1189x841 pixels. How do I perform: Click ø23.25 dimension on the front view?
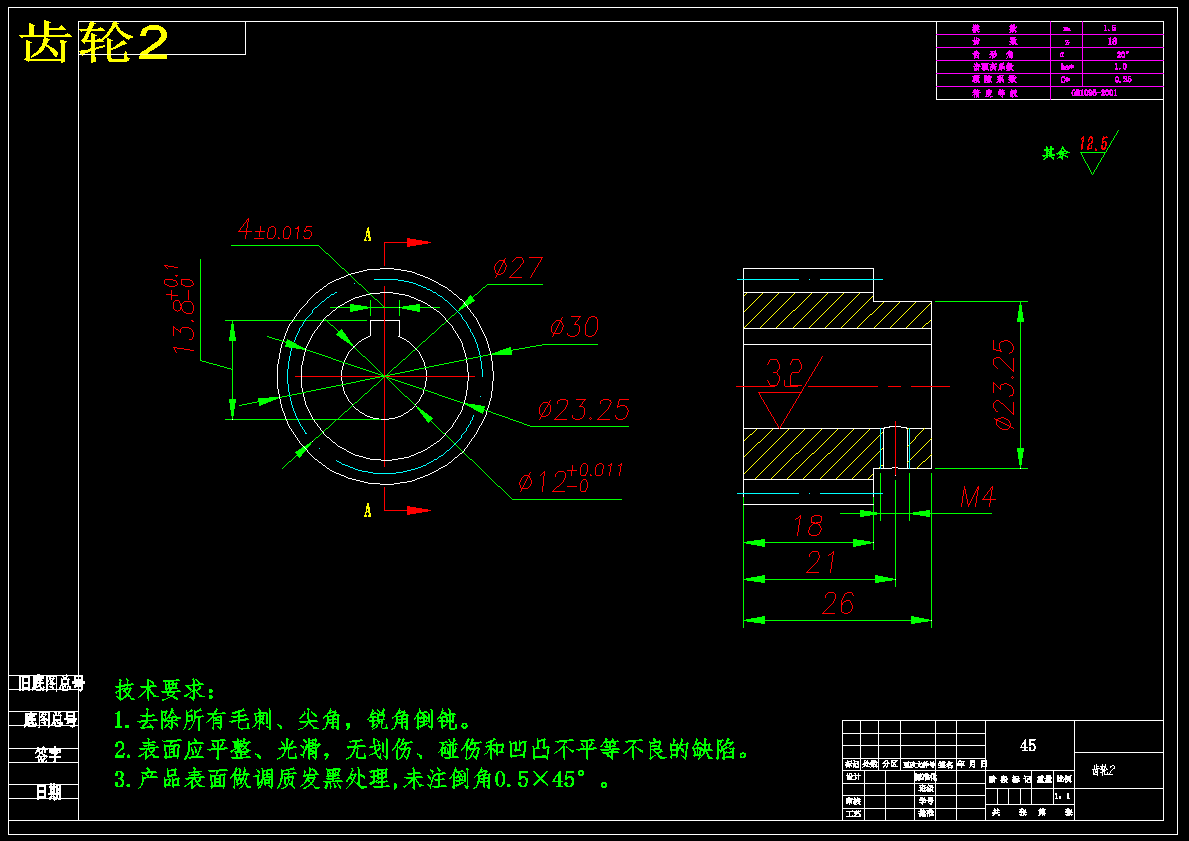coord(583,410)
